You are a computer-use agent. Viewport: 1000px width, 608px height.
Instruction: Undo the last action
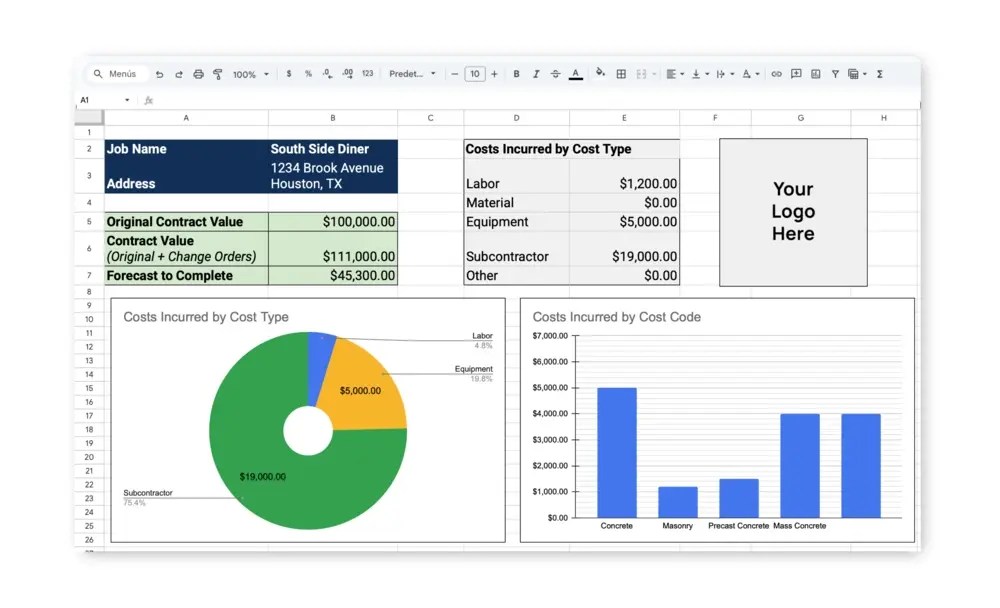[161, 74]
